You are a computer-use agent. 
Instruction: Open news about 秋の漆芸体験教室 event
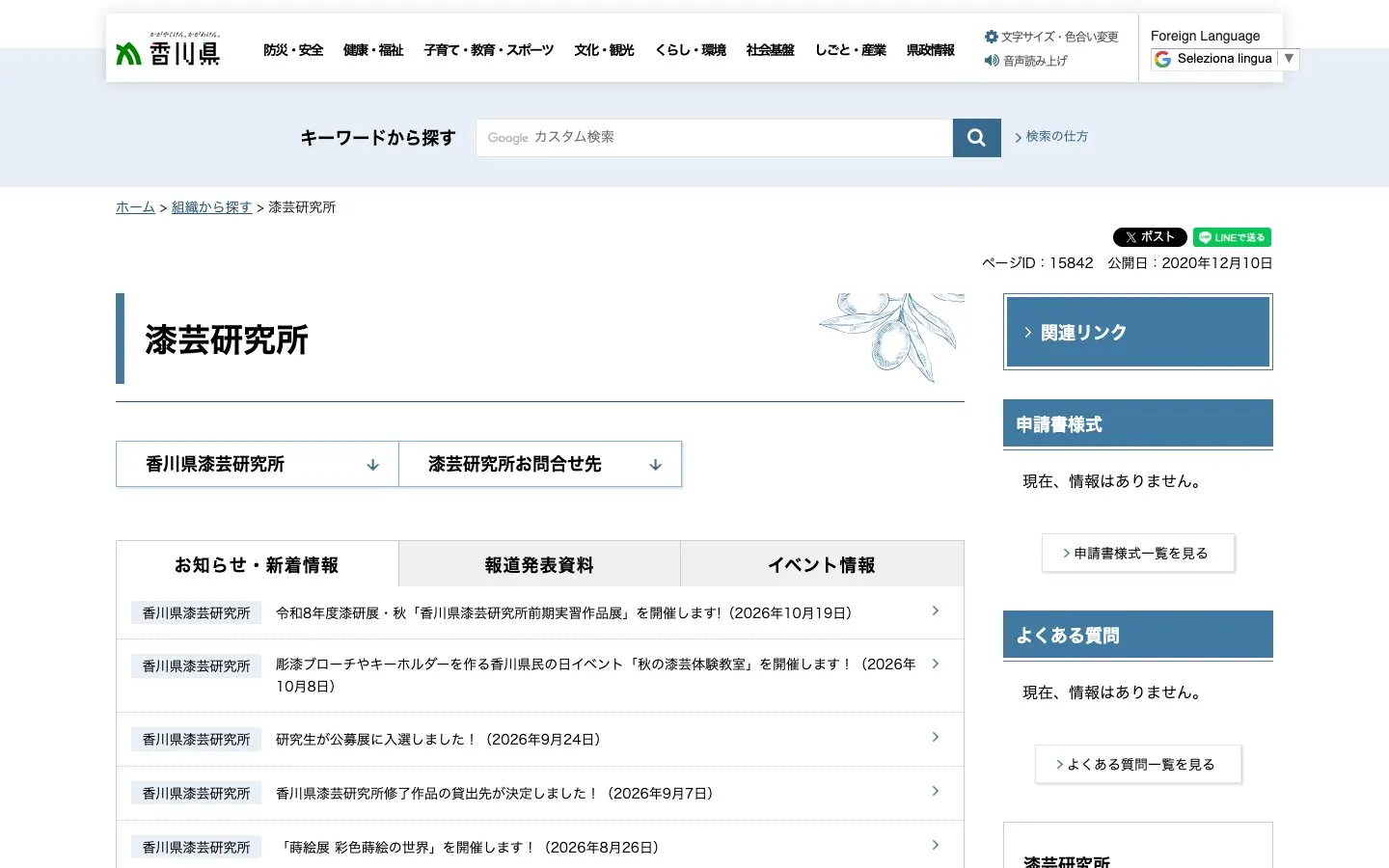595,675
